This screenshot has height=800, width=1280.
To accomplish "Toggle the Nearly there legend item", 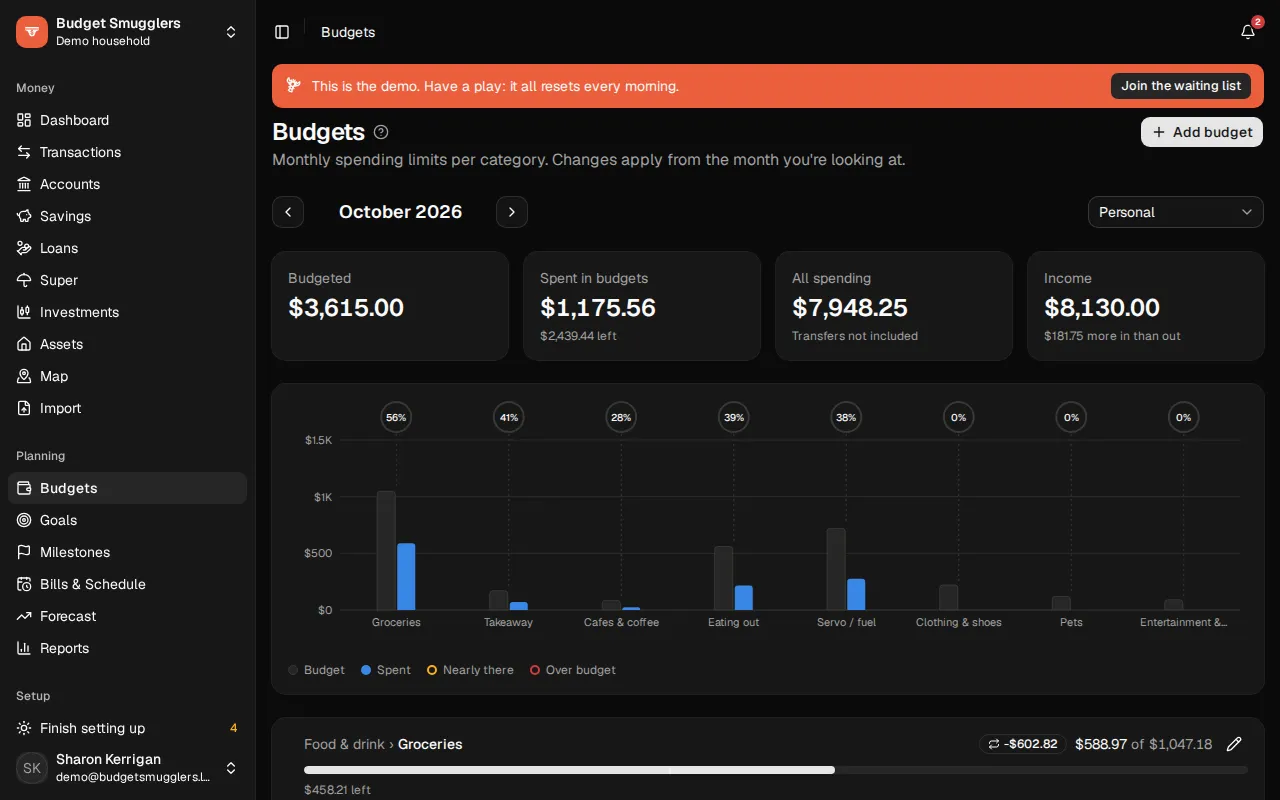I will (470, 670).
